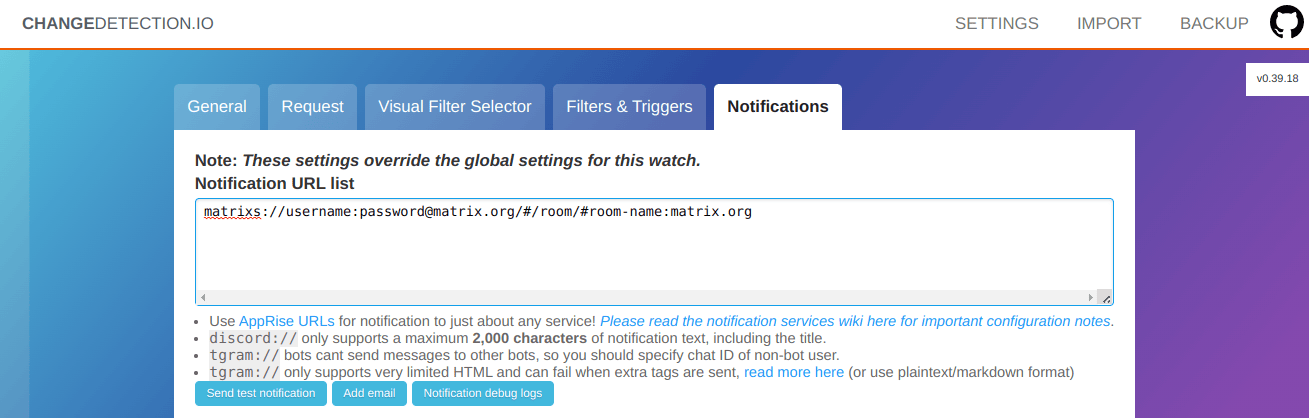Open the notification services wiki link

click(855, 321)
